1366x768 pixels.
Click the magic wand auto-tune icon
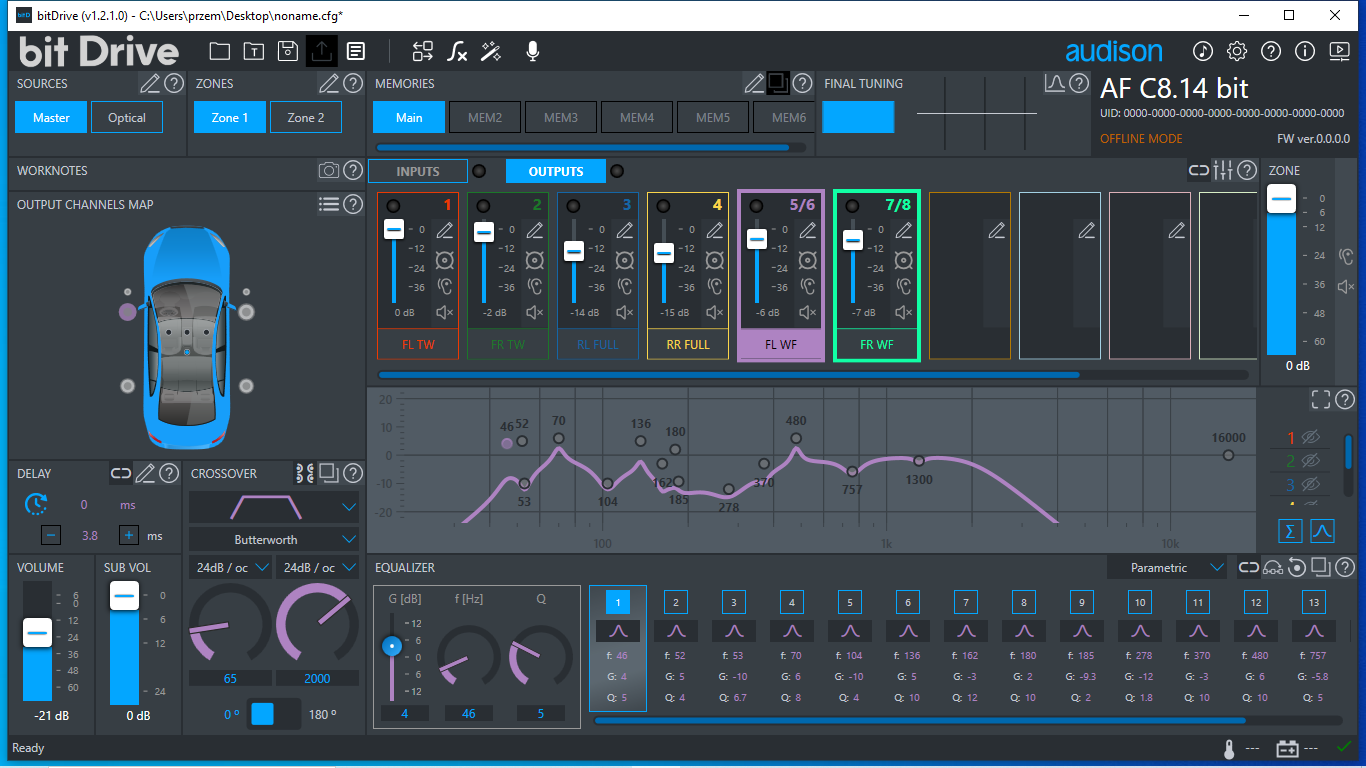491,51
